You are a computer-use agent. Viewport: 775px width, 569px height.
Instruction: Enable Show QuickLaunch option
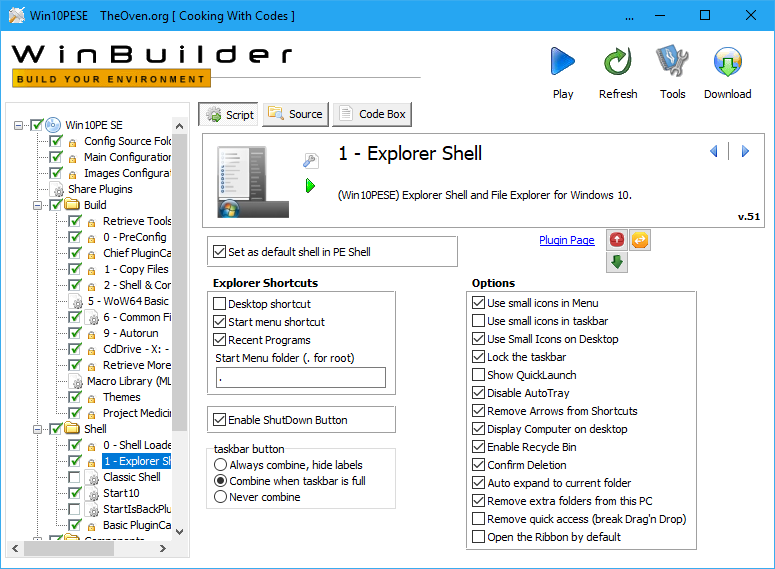pos(478,375)
